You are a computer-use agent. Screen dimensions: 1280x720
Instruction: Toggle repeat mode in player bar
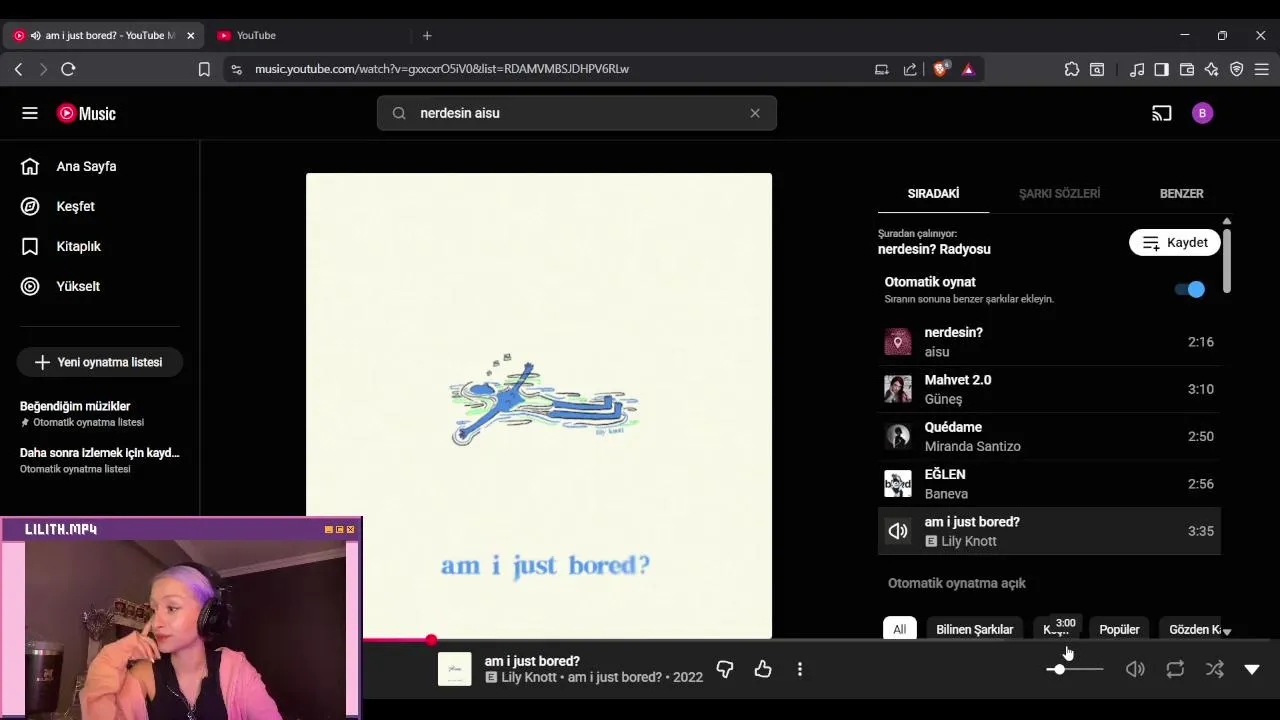point(1175,669)
